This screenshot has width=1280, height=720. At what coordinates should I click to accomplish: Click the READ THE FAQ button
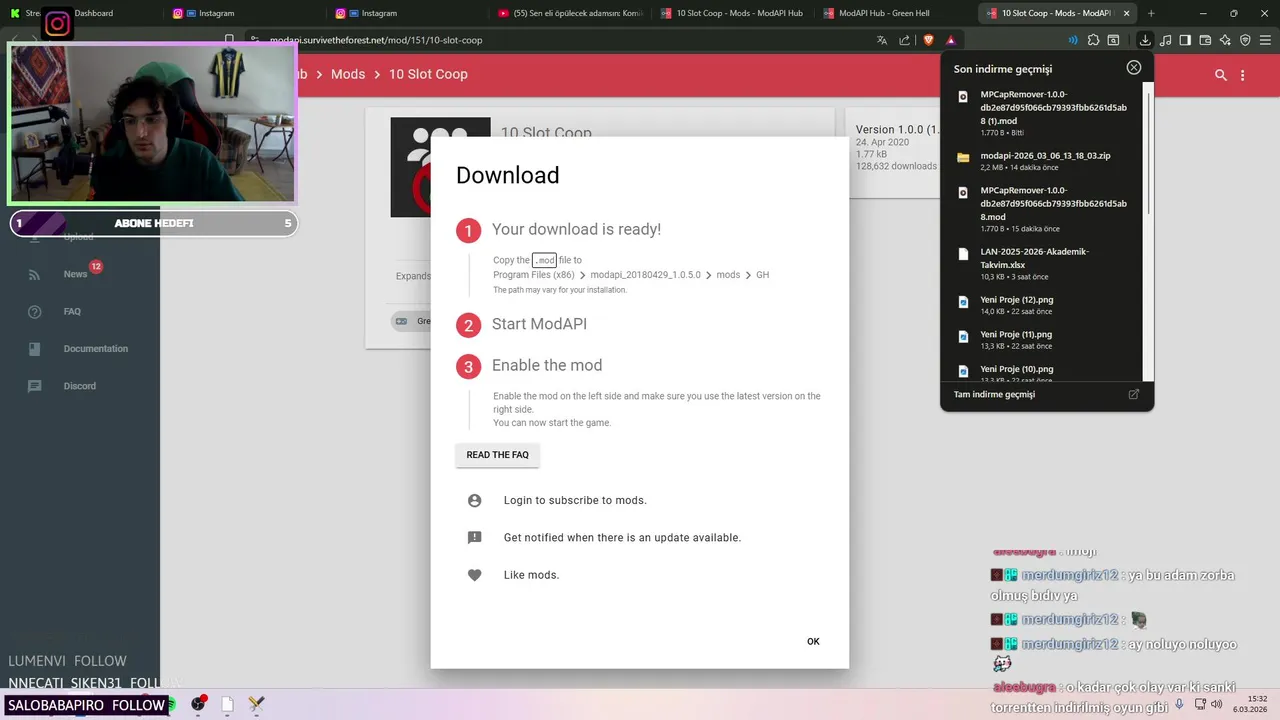497,455
